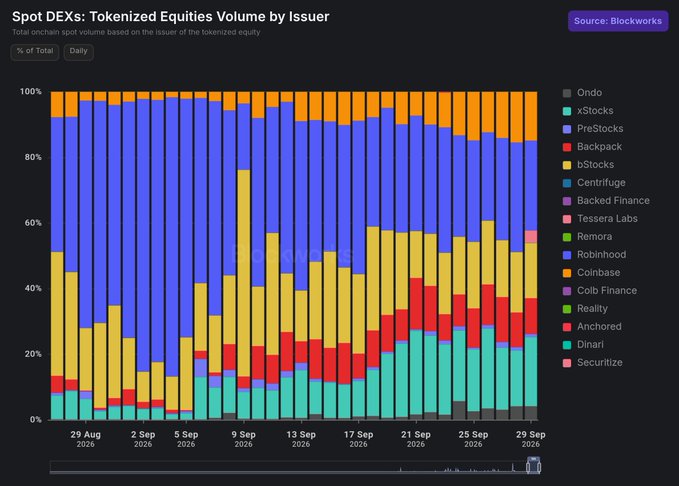Click the '60%' y-axis label

coord(33,223)
